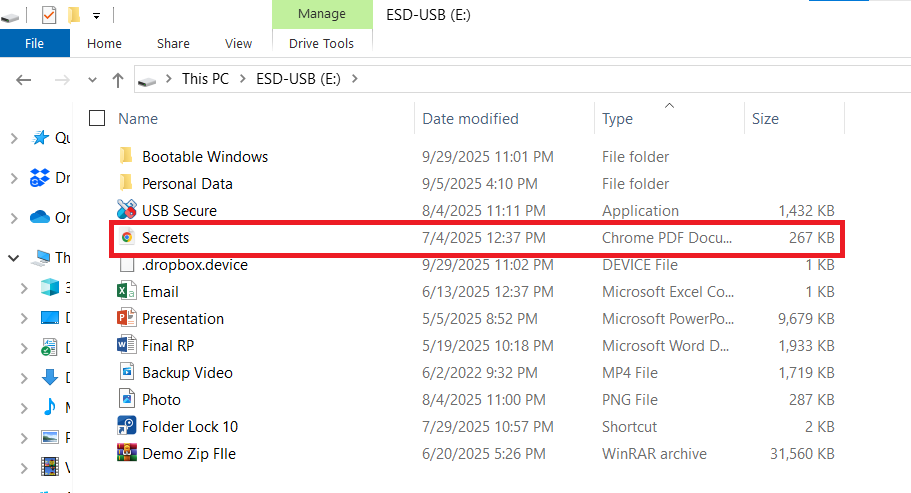Select the Demo Zip FIle name

pos(189,454)
